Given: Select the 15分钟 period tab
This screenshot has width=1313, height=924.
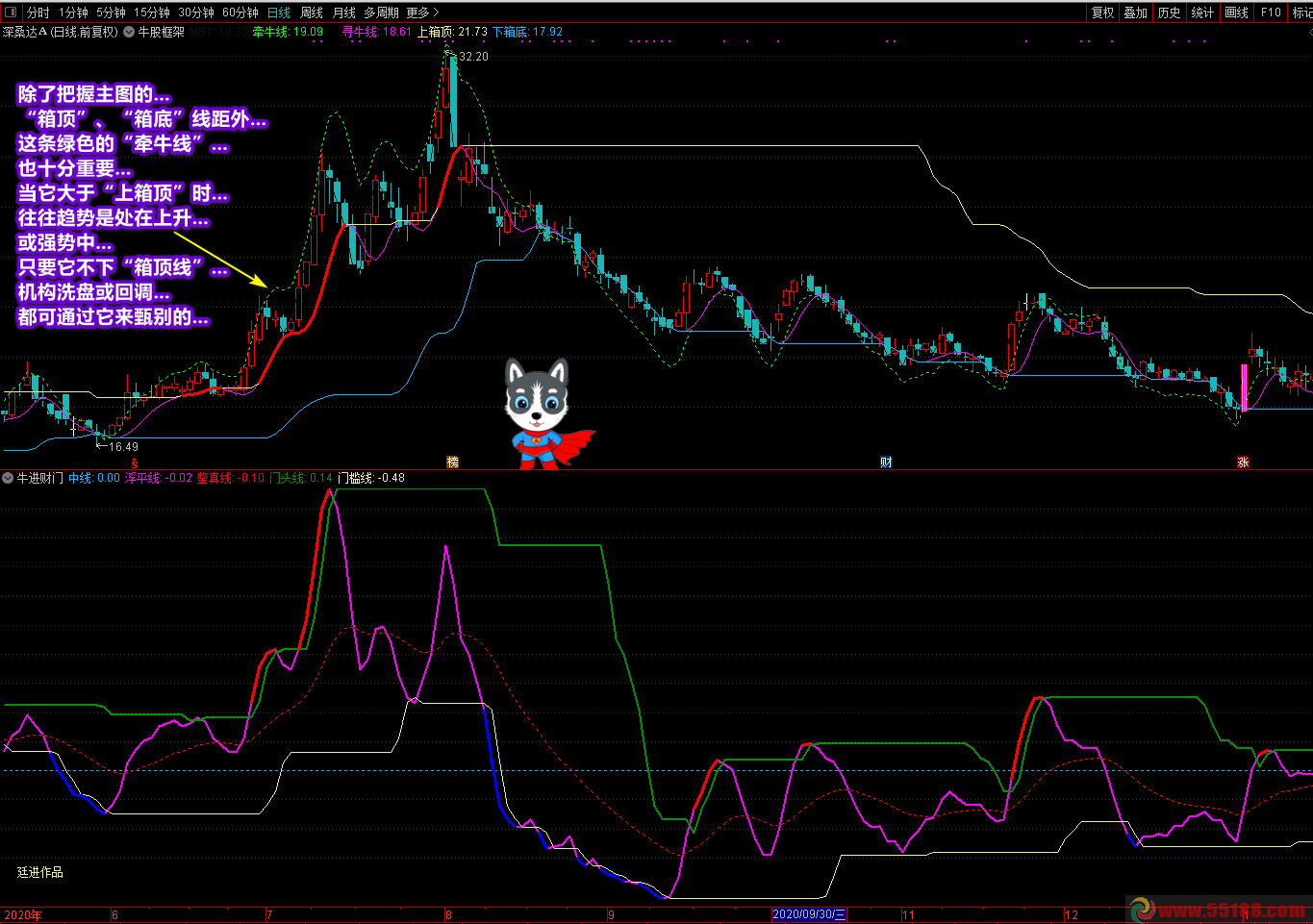Looking at the screenshot, I should pos(151,12).
